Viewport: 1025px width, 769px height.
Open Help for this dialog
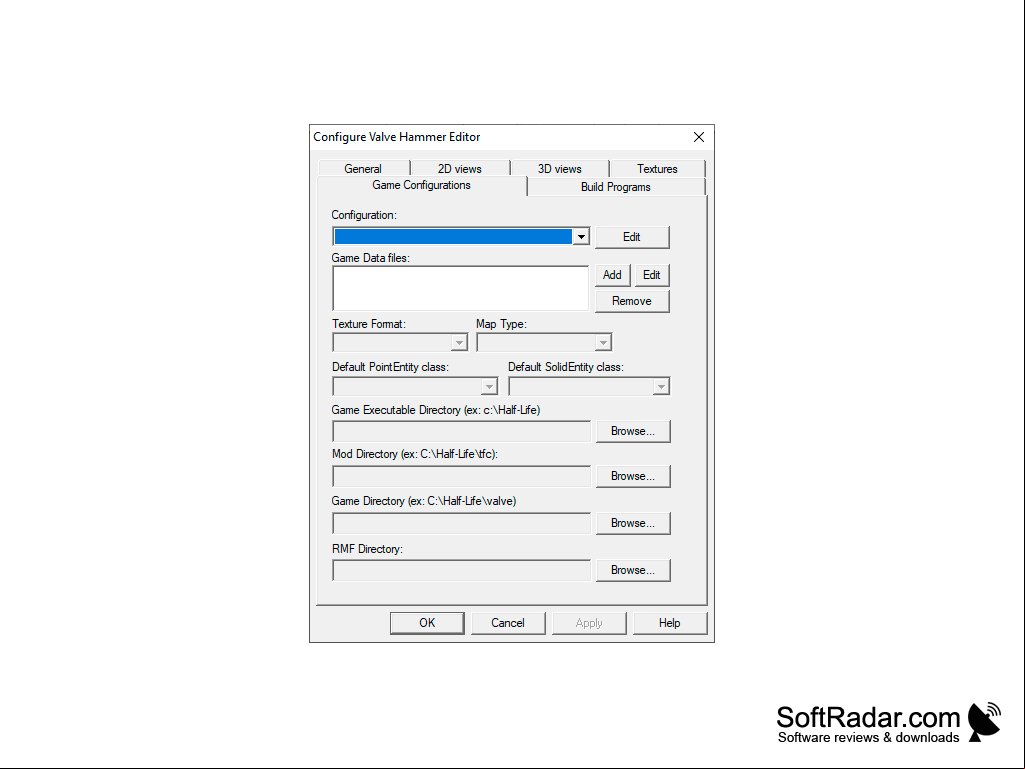pos(670,623)
